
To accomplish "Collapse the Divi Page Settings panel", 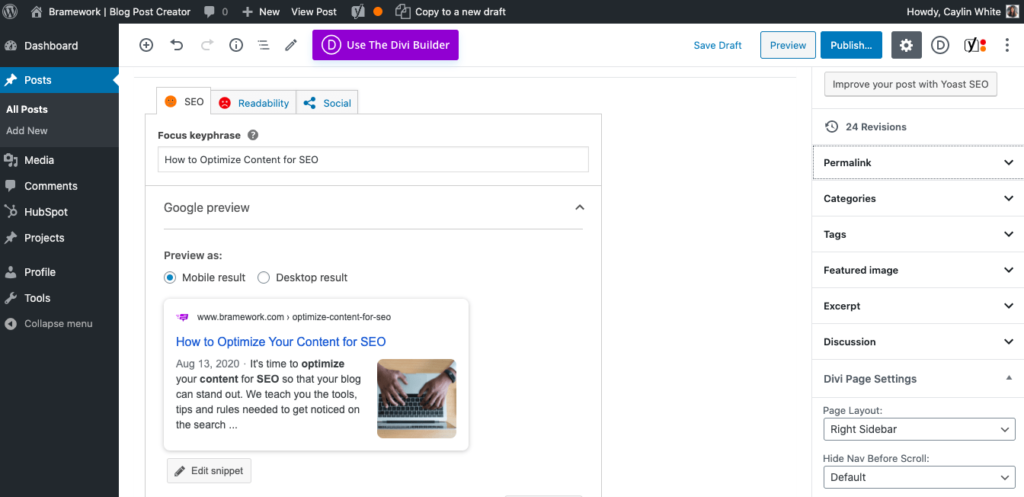I will (918, 379).
